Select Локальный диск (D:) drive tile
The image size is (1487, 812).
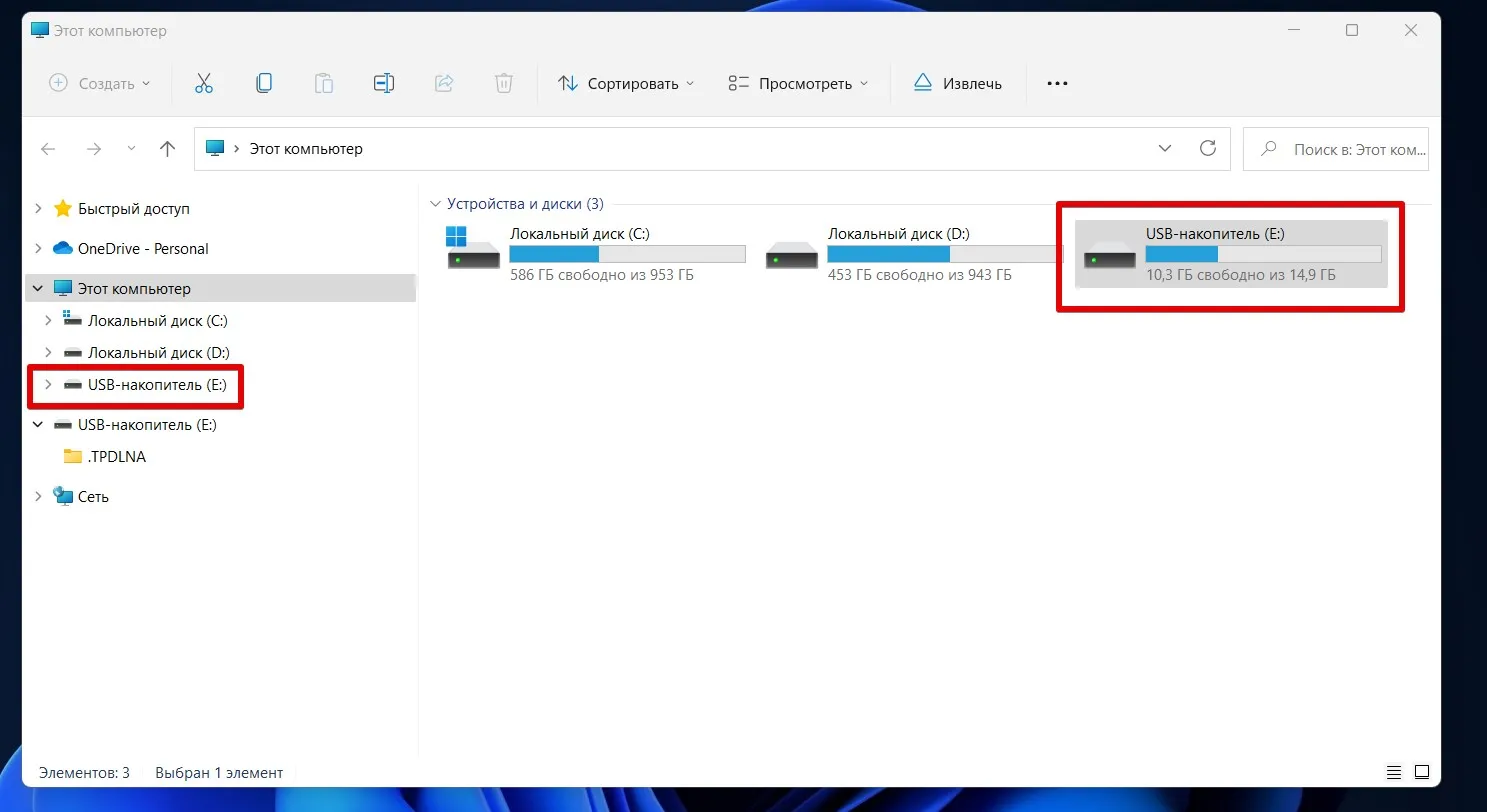click(x=912, y=254)
